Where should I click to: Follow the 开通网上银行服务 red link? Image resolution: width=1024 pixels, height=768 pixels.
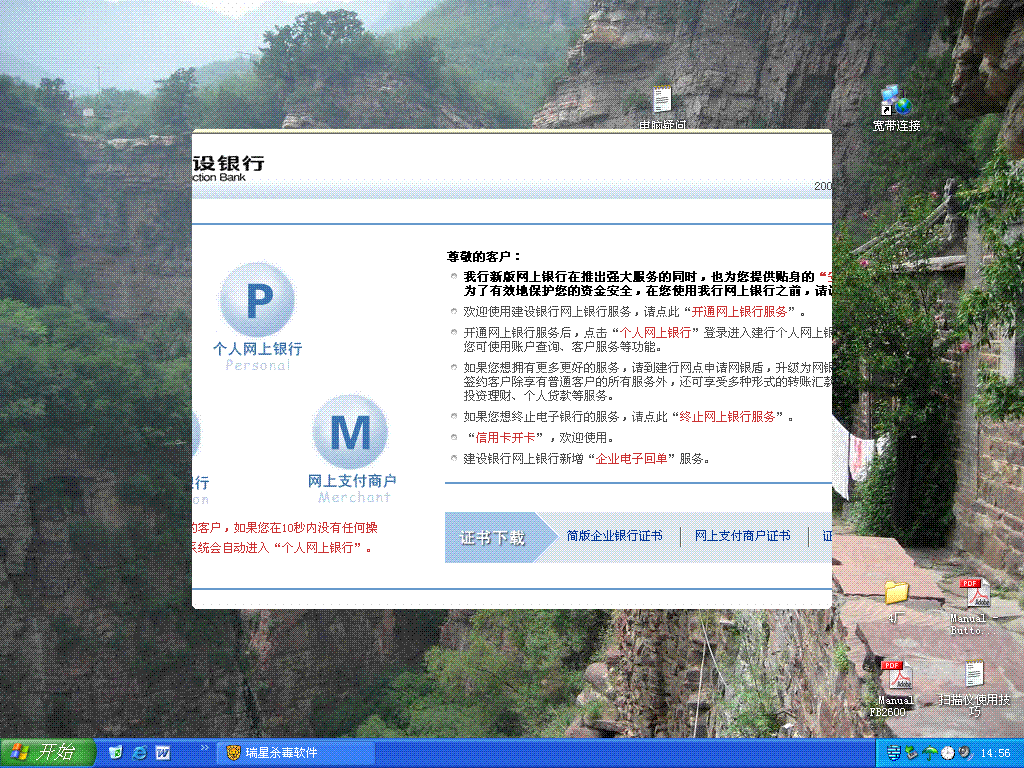(739, 312)
